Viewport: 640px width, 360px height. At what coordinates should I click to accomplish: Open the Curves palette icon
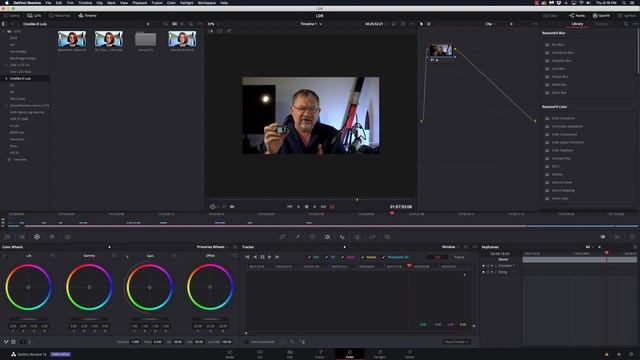point(282,236)
